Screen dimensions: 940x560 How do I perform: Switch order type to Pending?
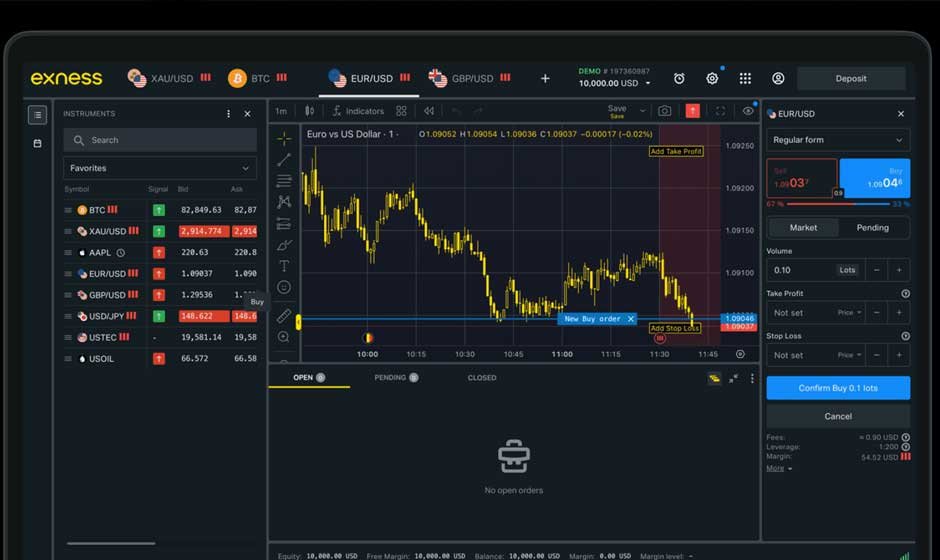point(872,228)
